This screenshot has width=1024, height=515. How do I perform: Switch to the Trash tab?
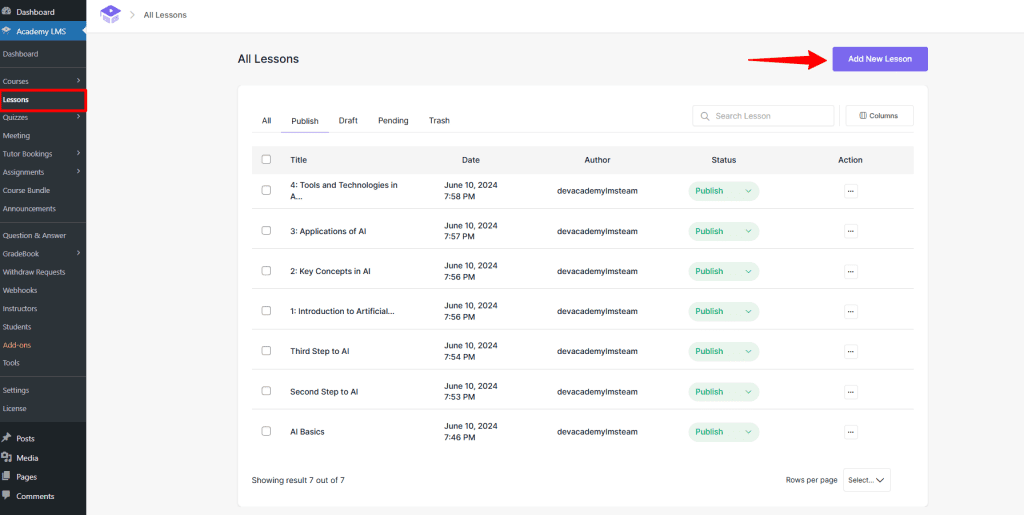click(x=439, y=121)
